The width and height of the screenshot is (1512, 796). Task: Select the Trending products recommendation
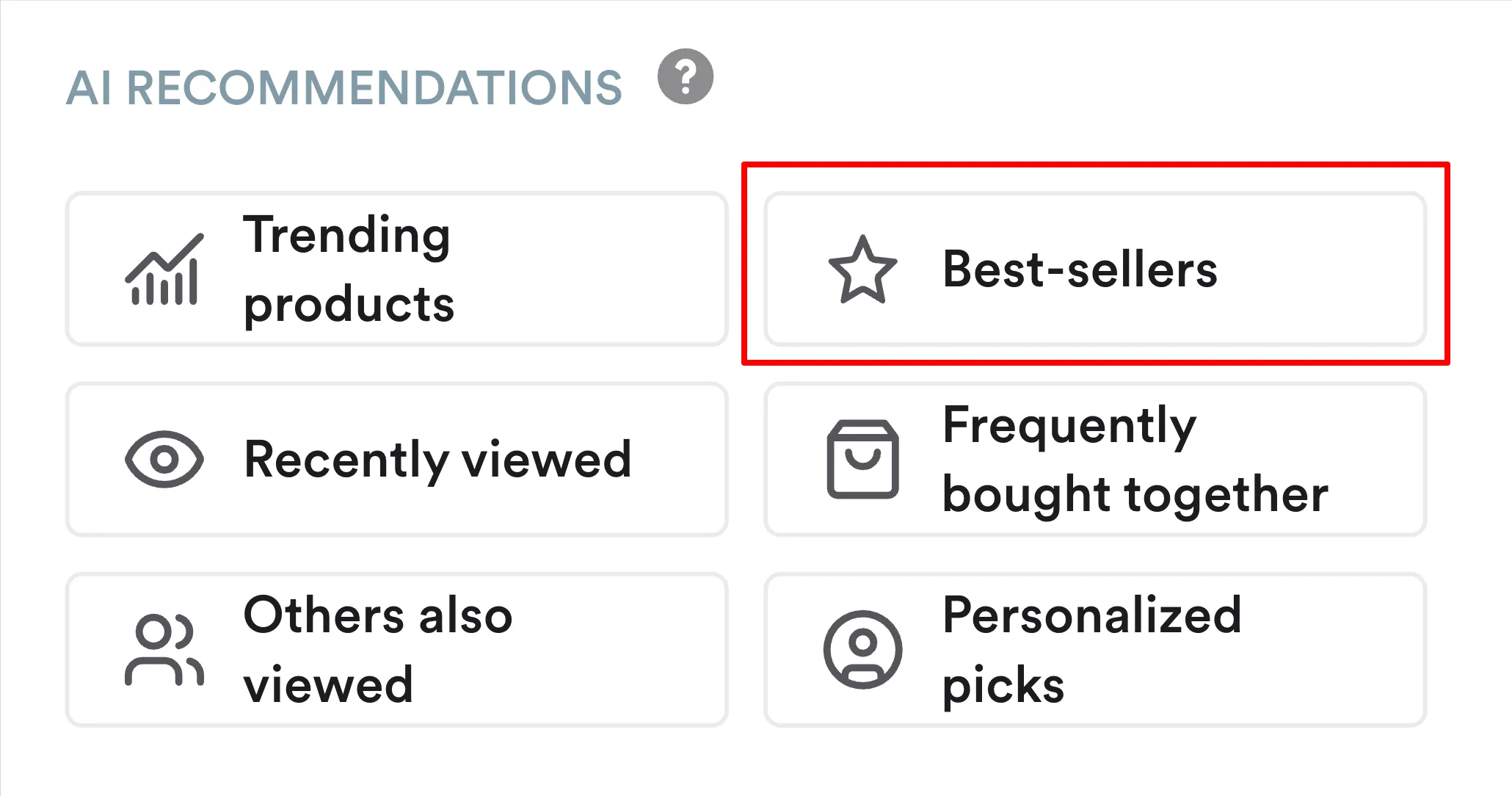pos(396,269)
